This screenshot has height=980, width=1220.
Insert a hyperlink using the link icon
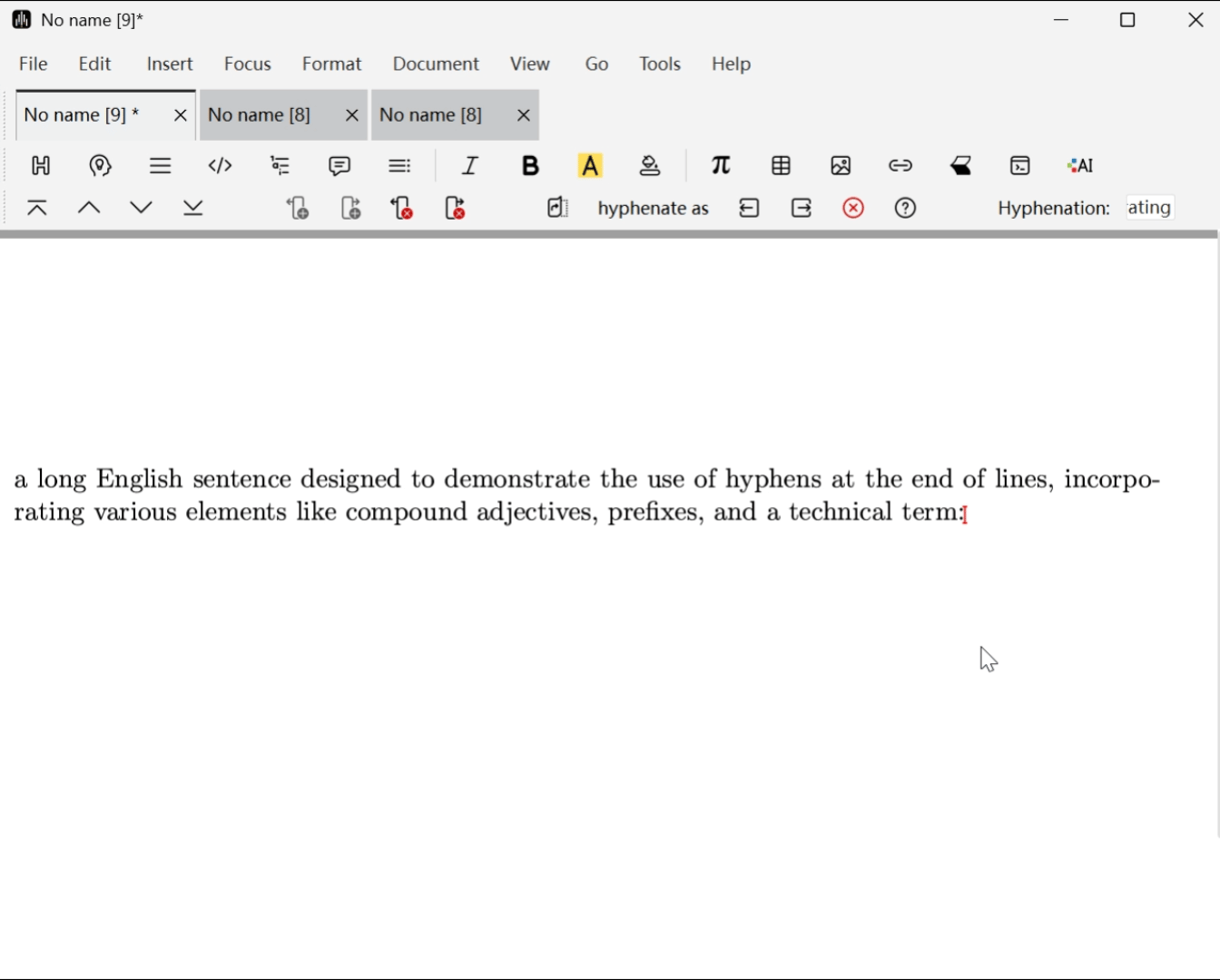(x=900, y=166)
